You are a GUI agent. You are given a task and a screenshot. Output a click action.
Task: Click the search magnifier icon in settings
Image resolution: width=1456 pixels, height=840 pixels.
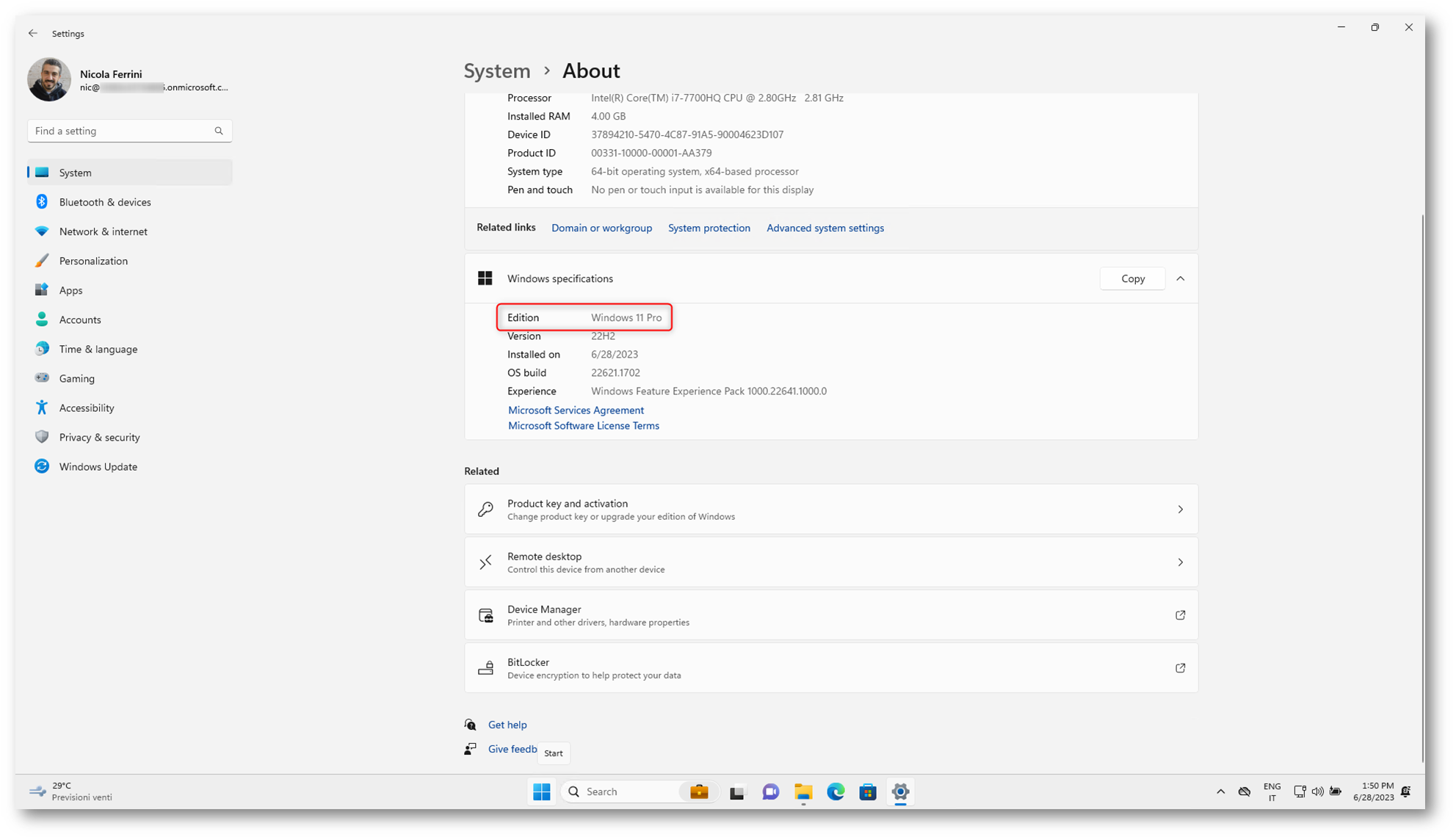click(x=219, y=131)
